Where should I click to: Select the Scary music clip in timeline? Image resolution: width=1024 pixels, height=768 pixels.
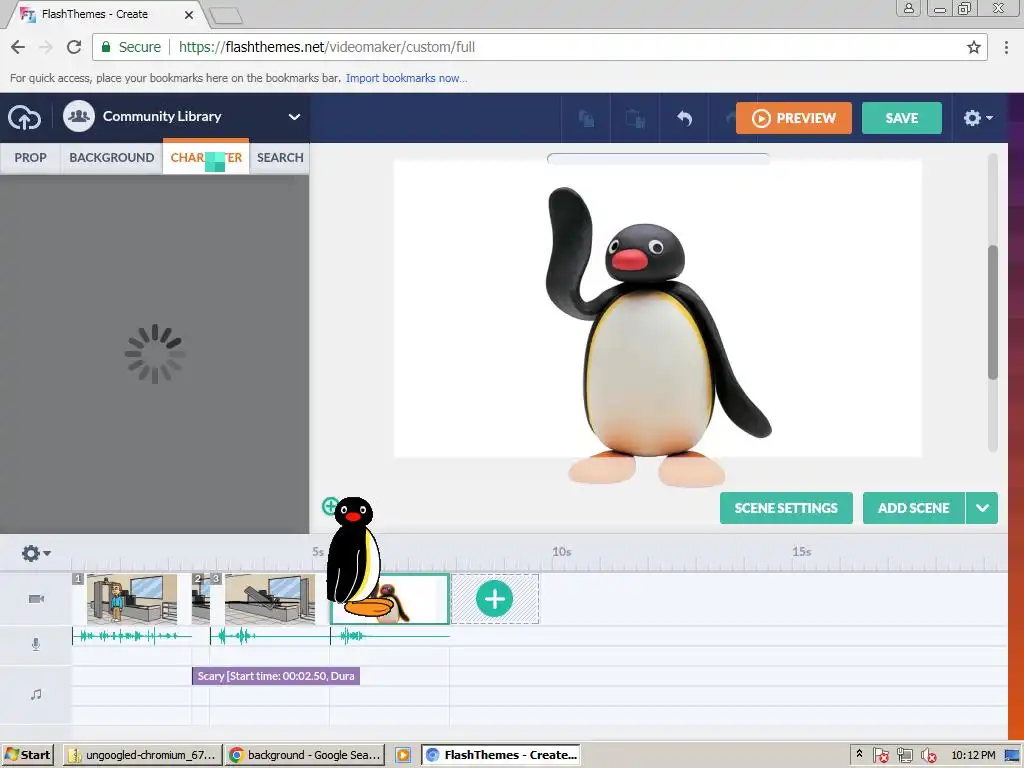pos(276,676)
